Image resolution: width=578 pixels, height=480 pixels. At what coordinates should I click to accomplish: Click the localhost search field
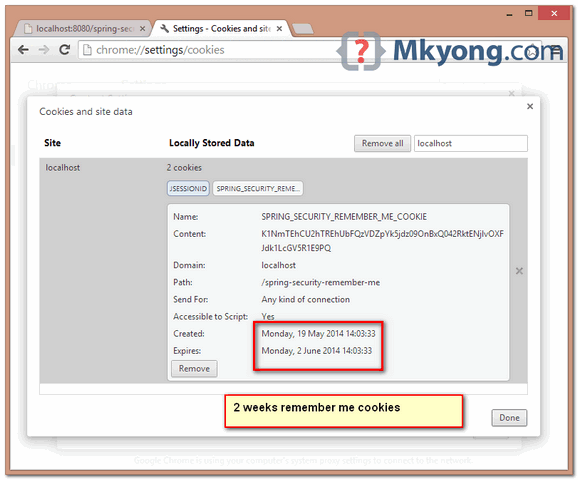point(470,143)
